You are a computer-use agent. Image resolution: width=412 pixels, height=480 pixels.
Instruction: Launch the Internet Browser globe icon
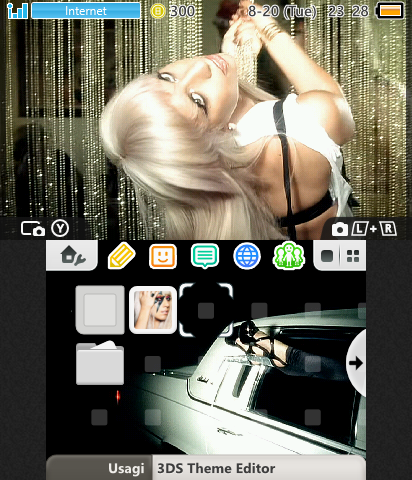click(x=247, y=256)
